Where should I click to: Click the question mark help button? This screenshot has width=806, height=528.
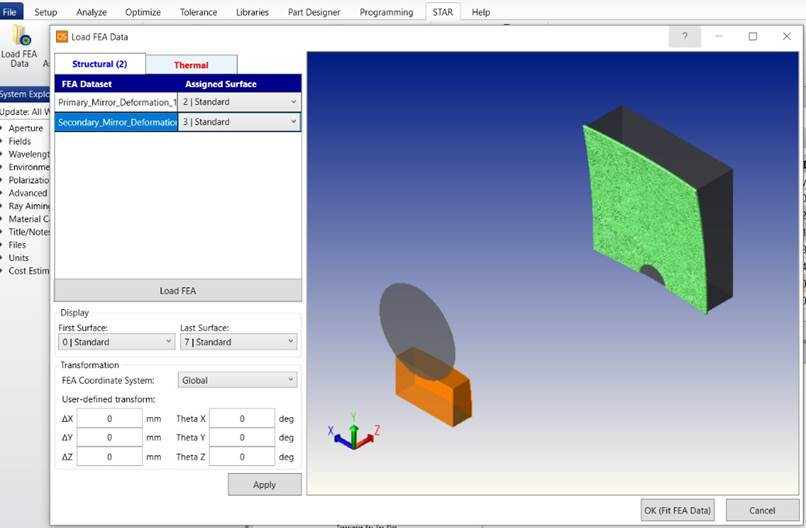point(684,36)
